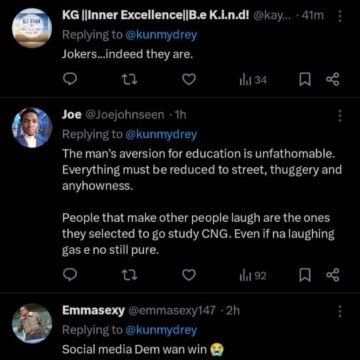Open the Joe @Joejohnseen profile name

pos(113,115)
